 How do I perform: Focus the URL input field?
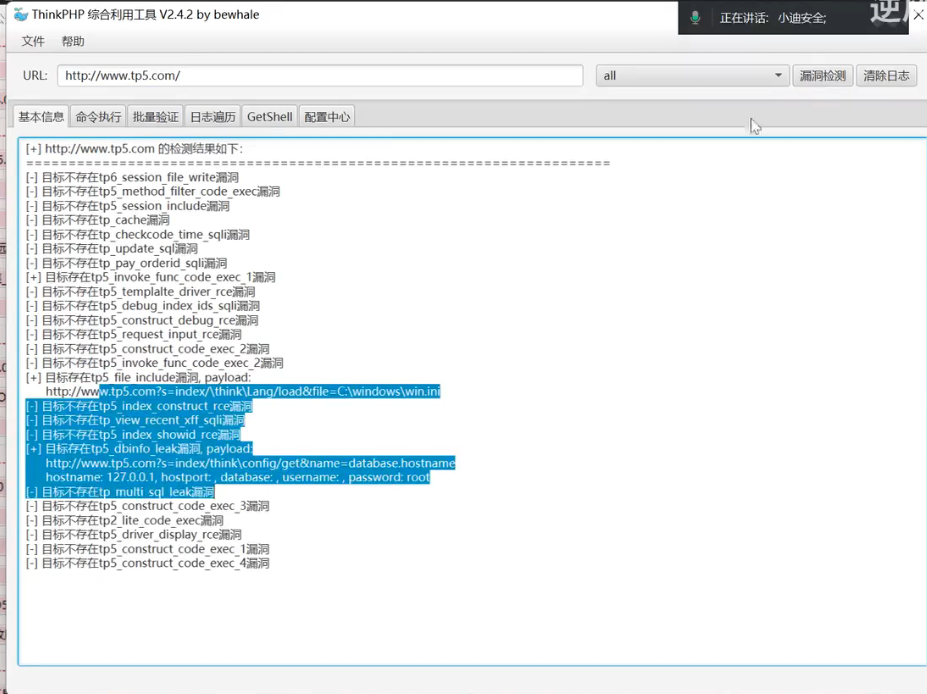tap(320, 76)
